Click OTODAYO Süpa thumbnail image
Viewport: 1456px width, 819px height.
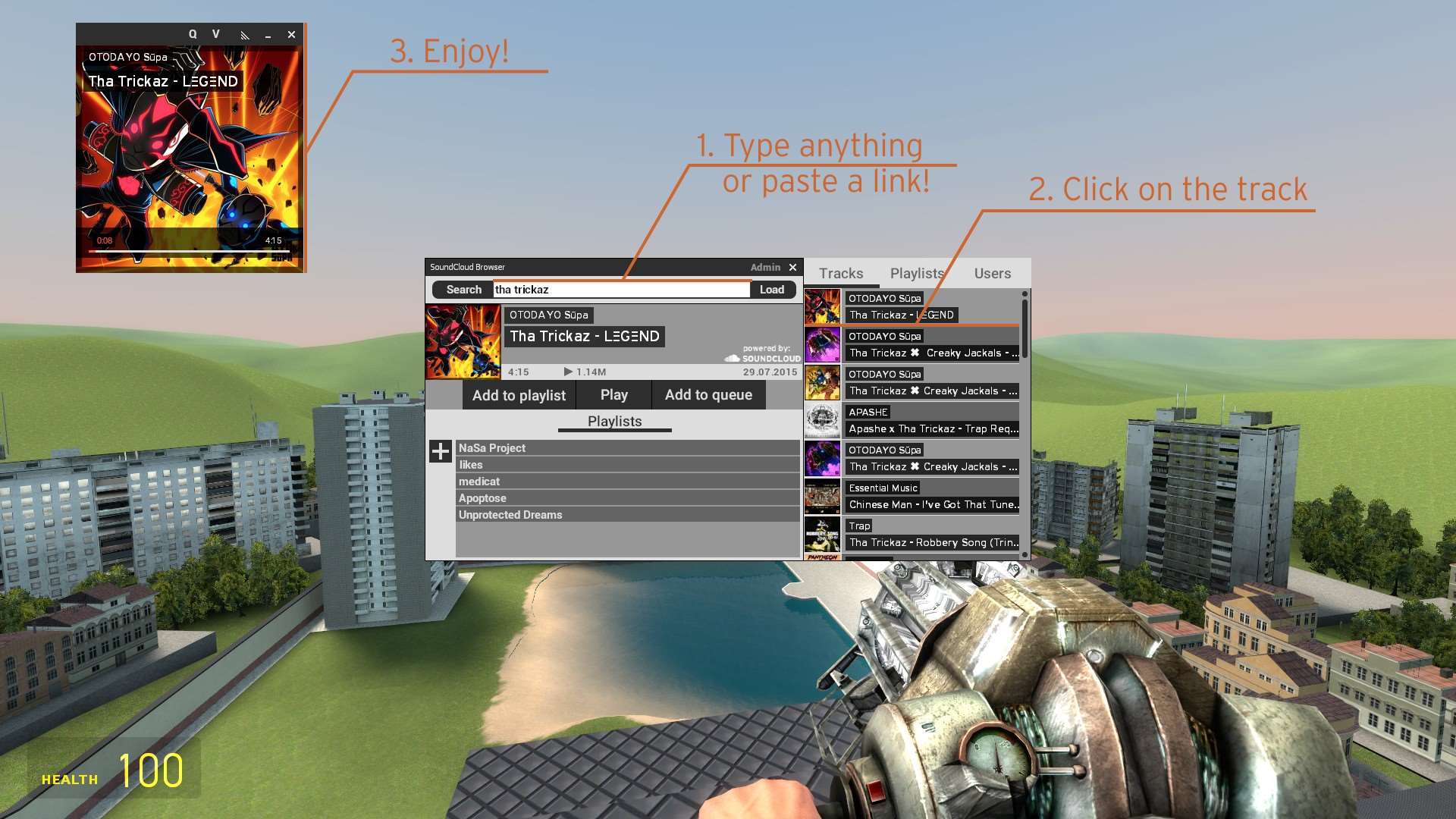[x=463, y=341]
